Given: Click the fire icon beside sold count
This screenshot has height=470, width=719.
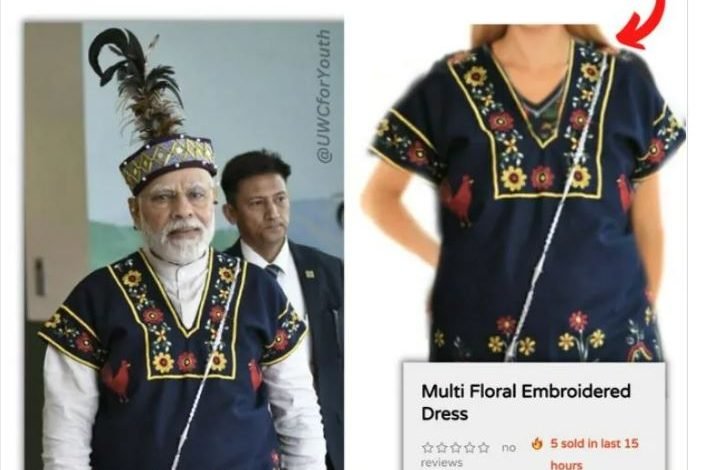Looking at the screenshot, I should (537, 443).
